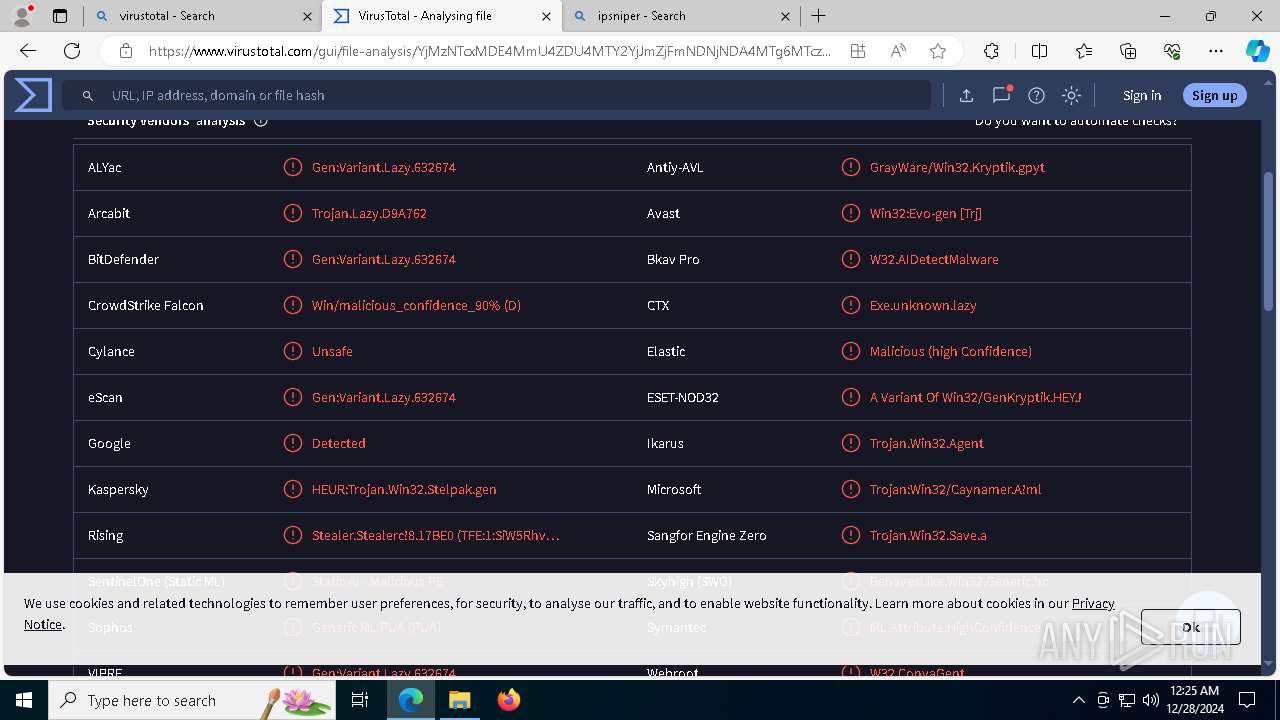Open Collections icon

click(x=1128, y=51)
